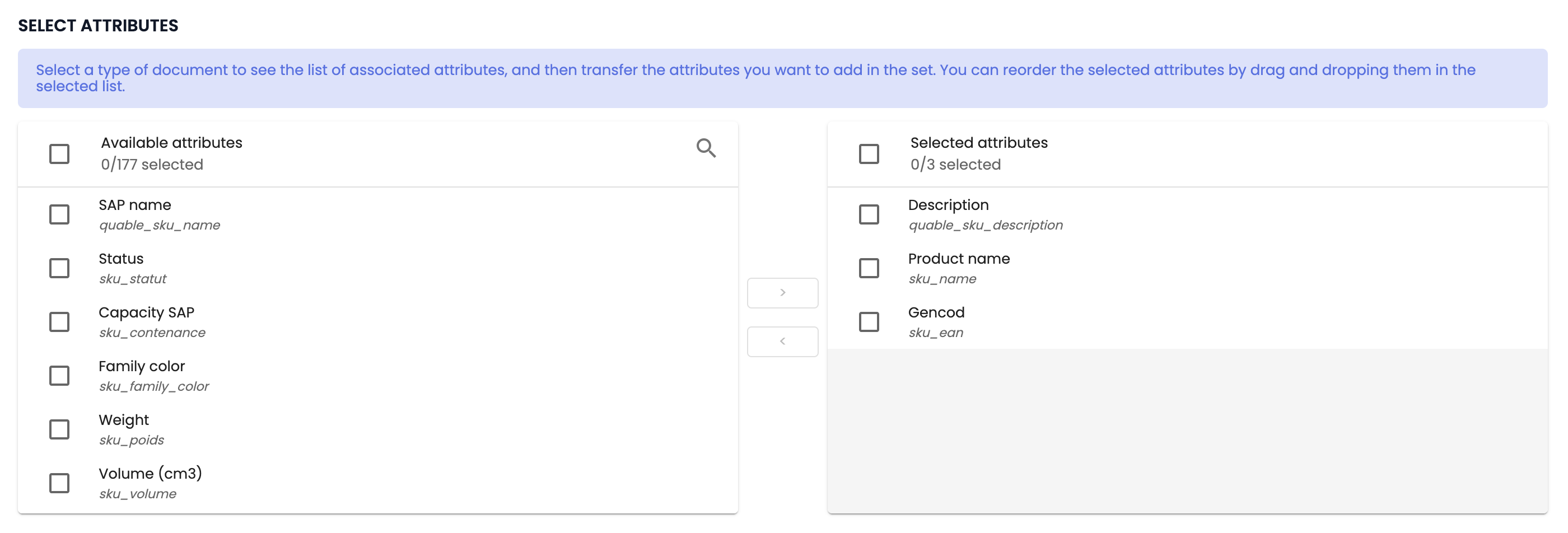Screen dimensions: 1568x533
Task: Click the move-left transfer arrow button
Action: coord(782,342)
